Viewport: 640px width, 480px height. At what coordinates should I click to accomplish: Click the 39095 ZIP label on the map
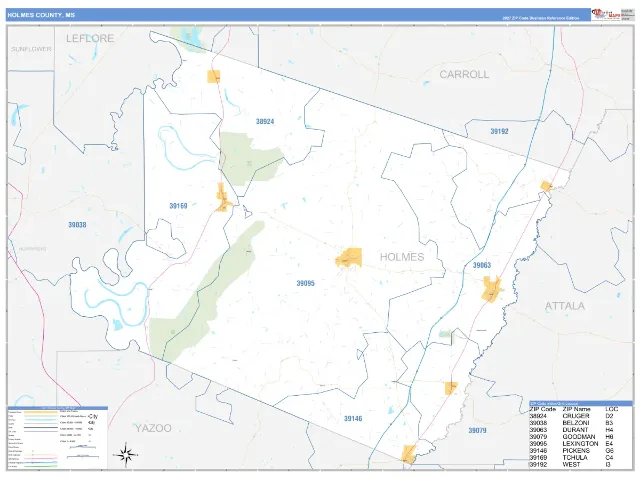[305, 283]
